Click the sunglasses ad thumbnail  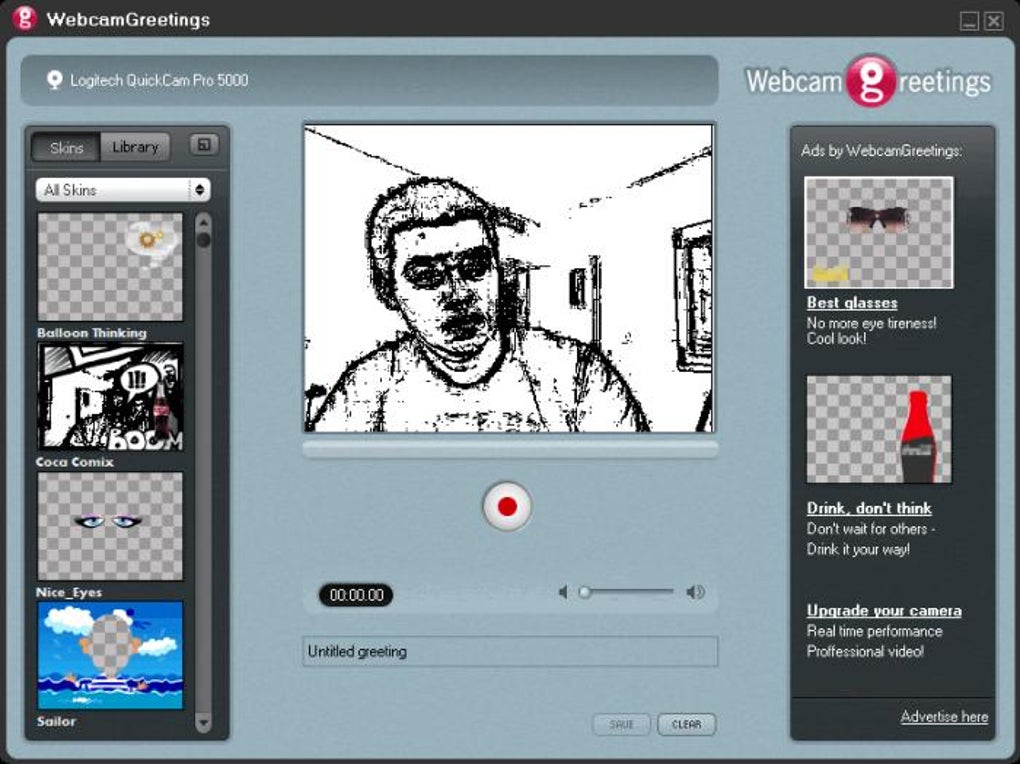pyautogui.click(x=879, y=232)
